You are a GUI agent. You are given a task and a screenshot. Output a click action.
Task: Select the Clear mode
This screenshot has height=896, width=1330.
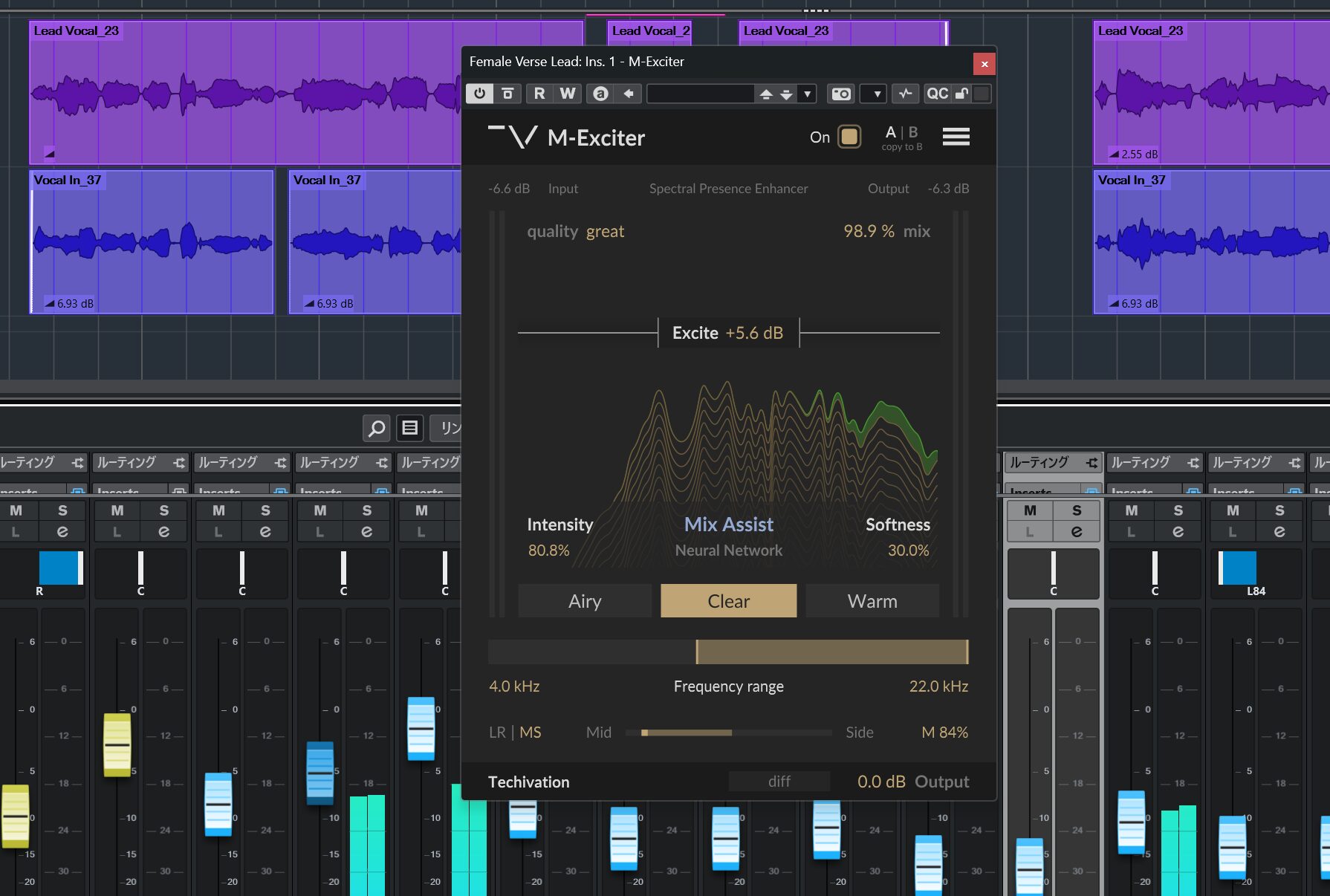728,601
